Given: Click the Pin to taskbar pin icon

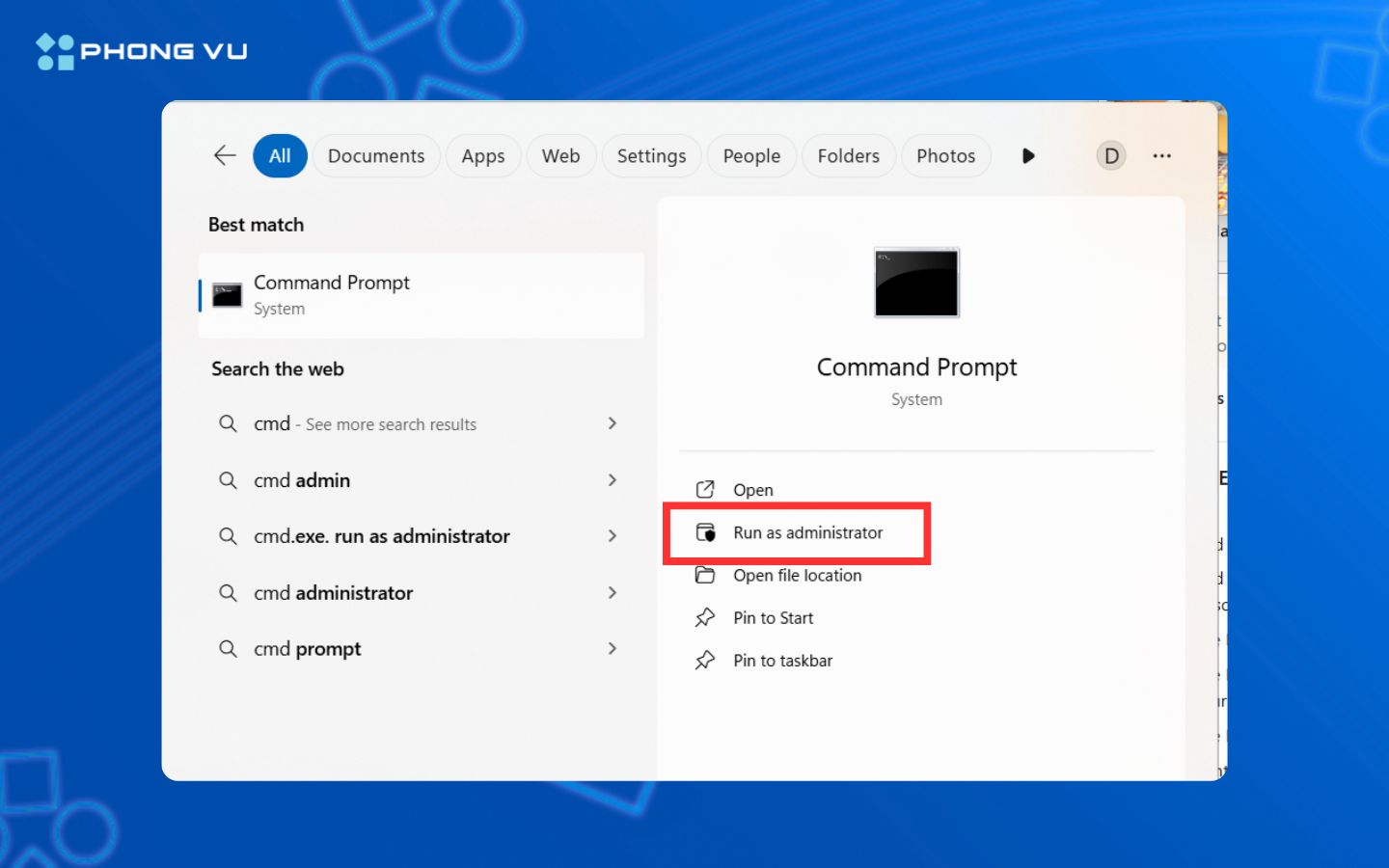Looking at the screenshot, I should click(x=705, y=661).
